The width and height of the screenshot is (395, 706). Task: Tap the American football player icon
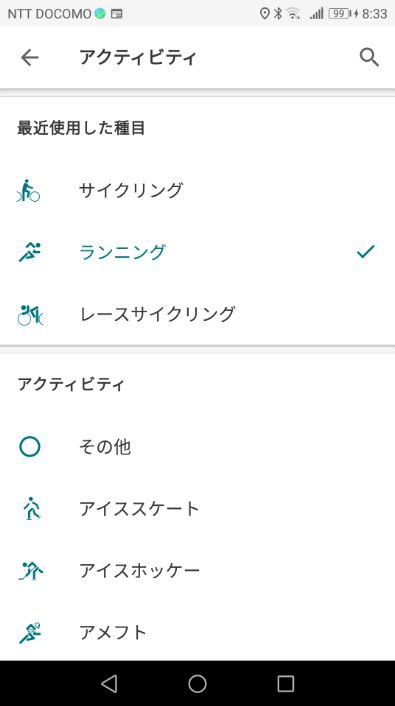(30, 633)
